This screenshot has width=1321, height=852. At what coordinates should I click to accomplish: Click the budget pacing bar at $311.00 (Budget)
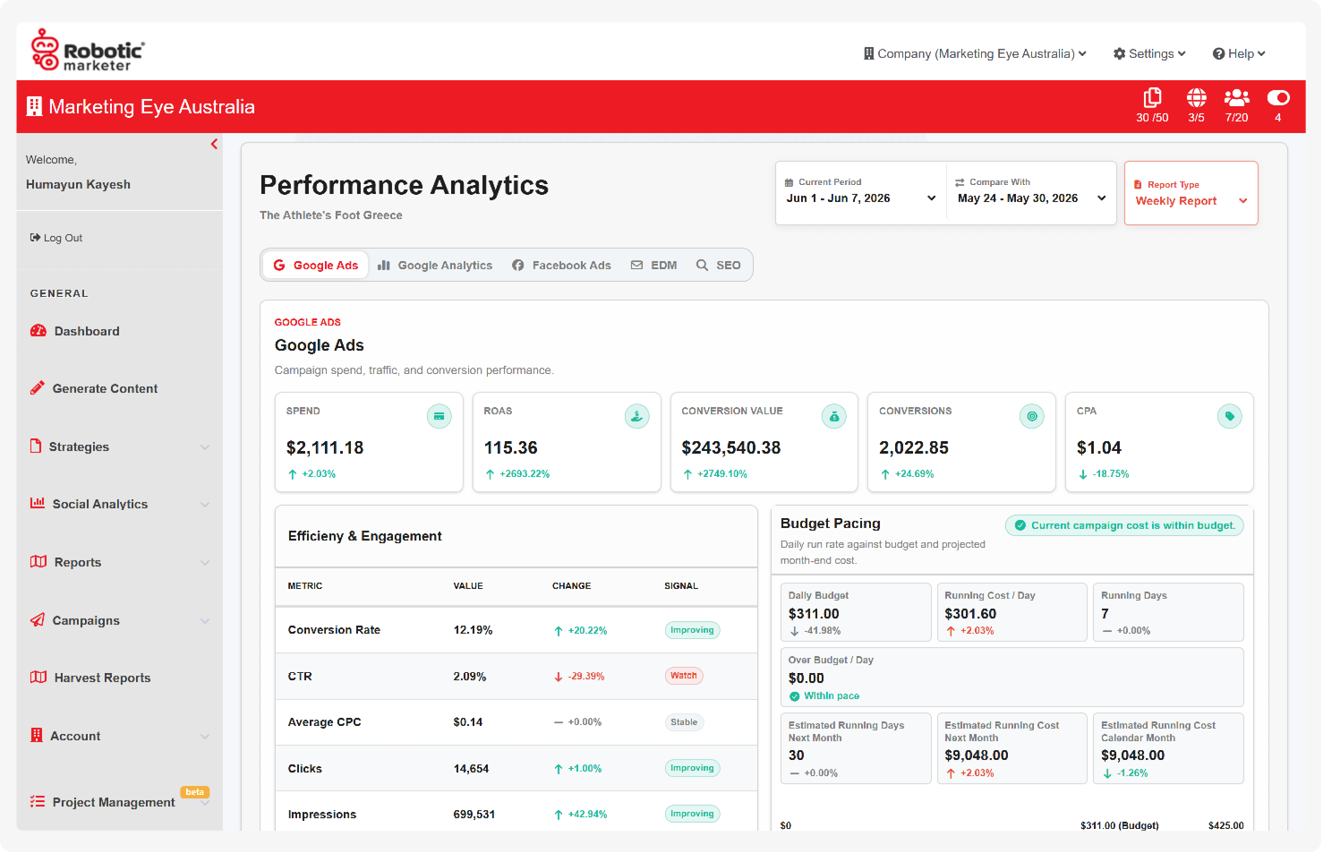click(1119, 826)
